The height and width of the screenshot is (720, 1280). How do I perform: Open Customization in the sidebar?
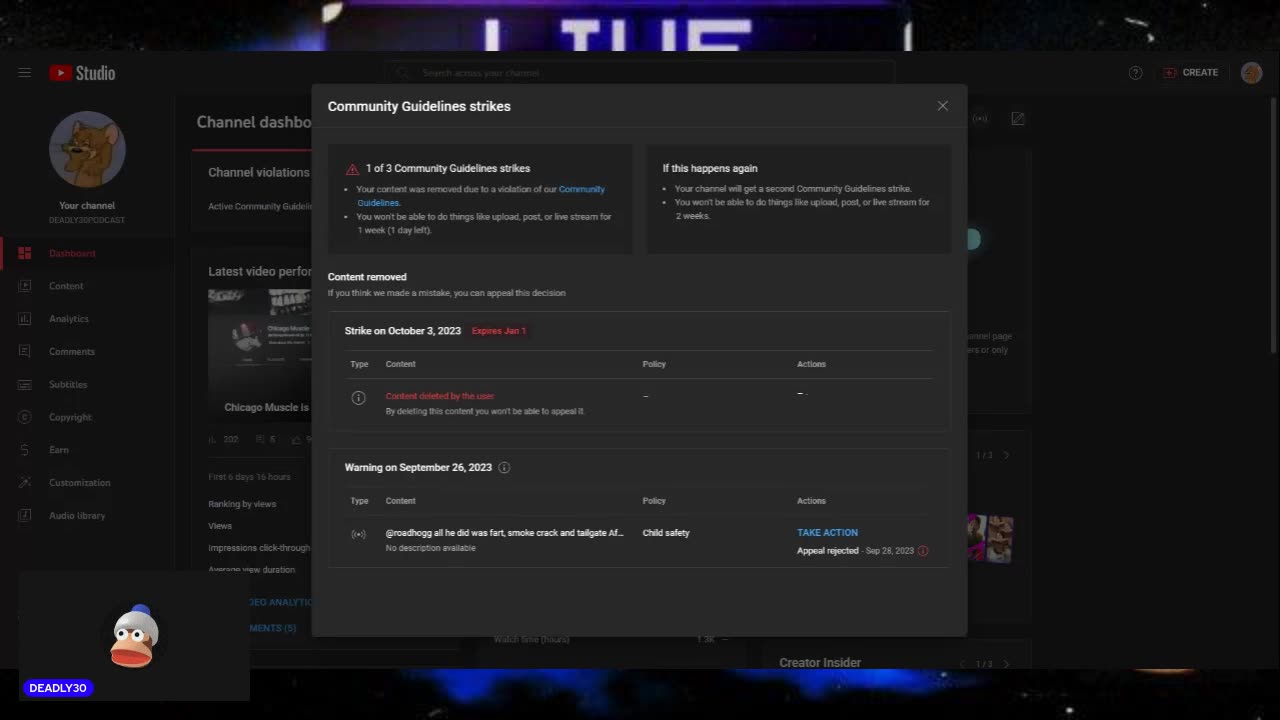79,483
